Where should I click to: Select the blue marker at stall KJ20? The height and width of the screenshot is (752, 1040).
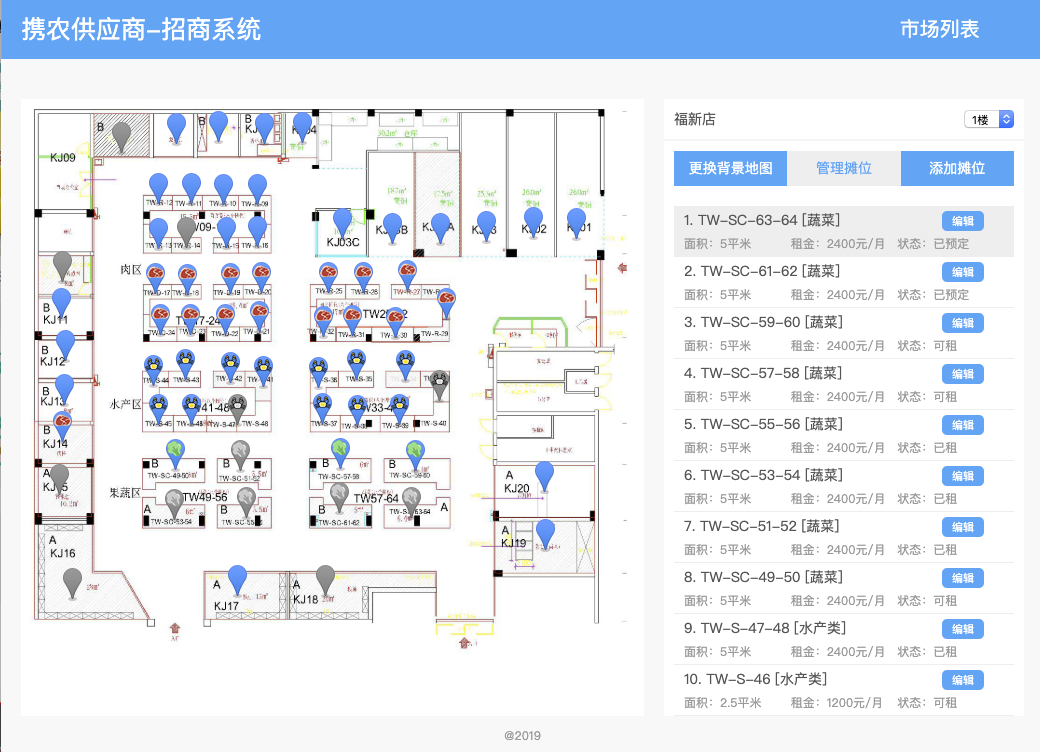[544, 474]
